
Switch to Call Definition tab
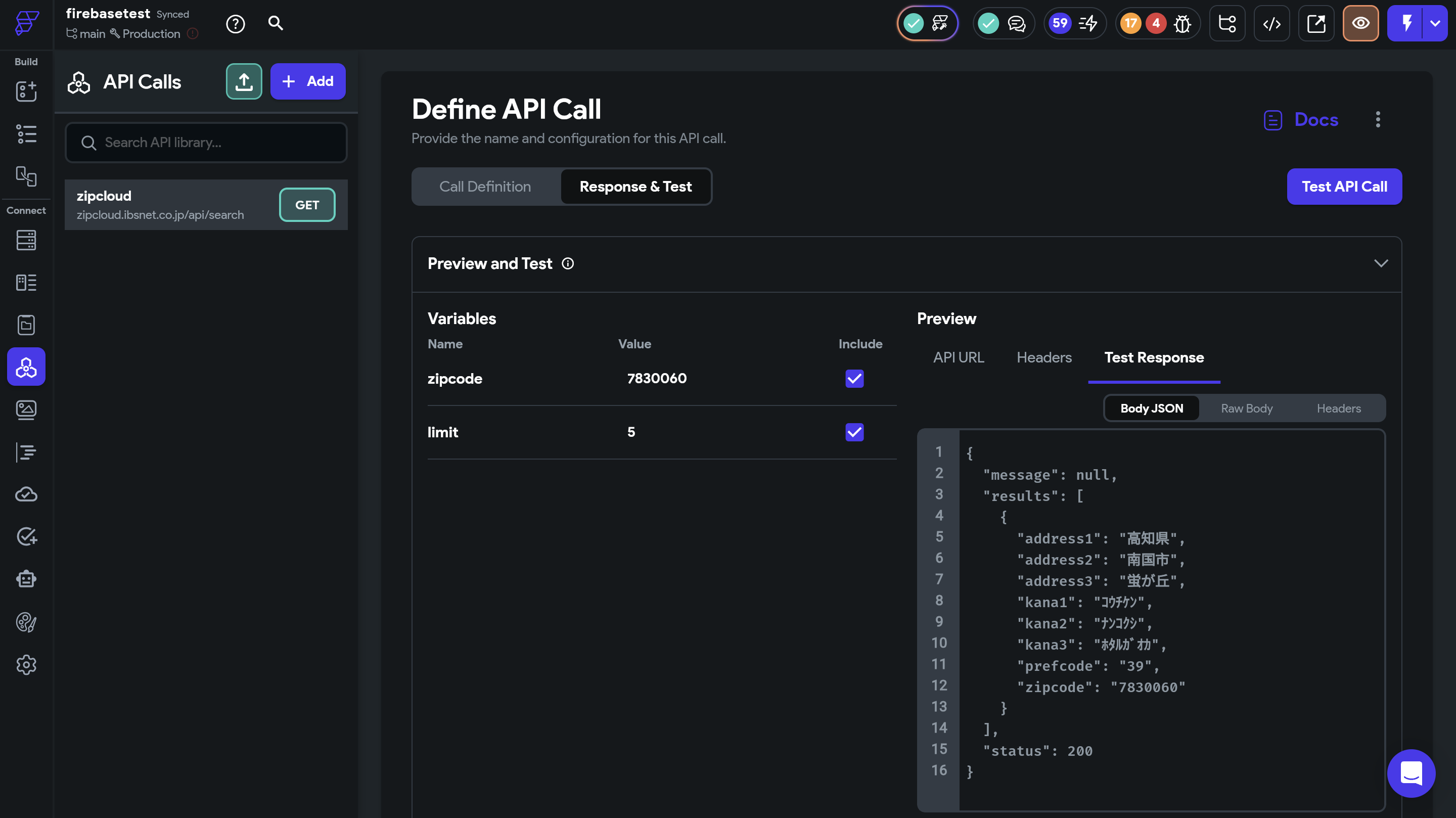tap(485, 187)
